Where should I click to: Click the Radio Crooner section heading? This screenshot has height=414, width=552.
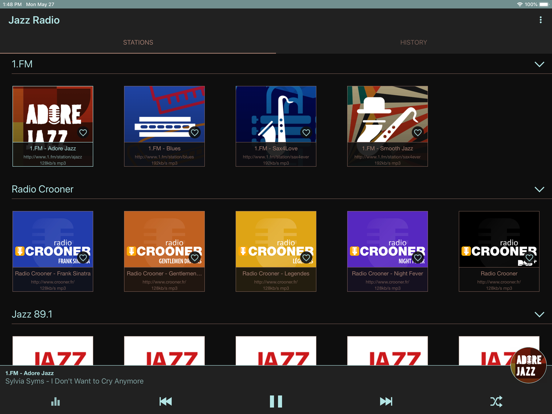point(43,189)
